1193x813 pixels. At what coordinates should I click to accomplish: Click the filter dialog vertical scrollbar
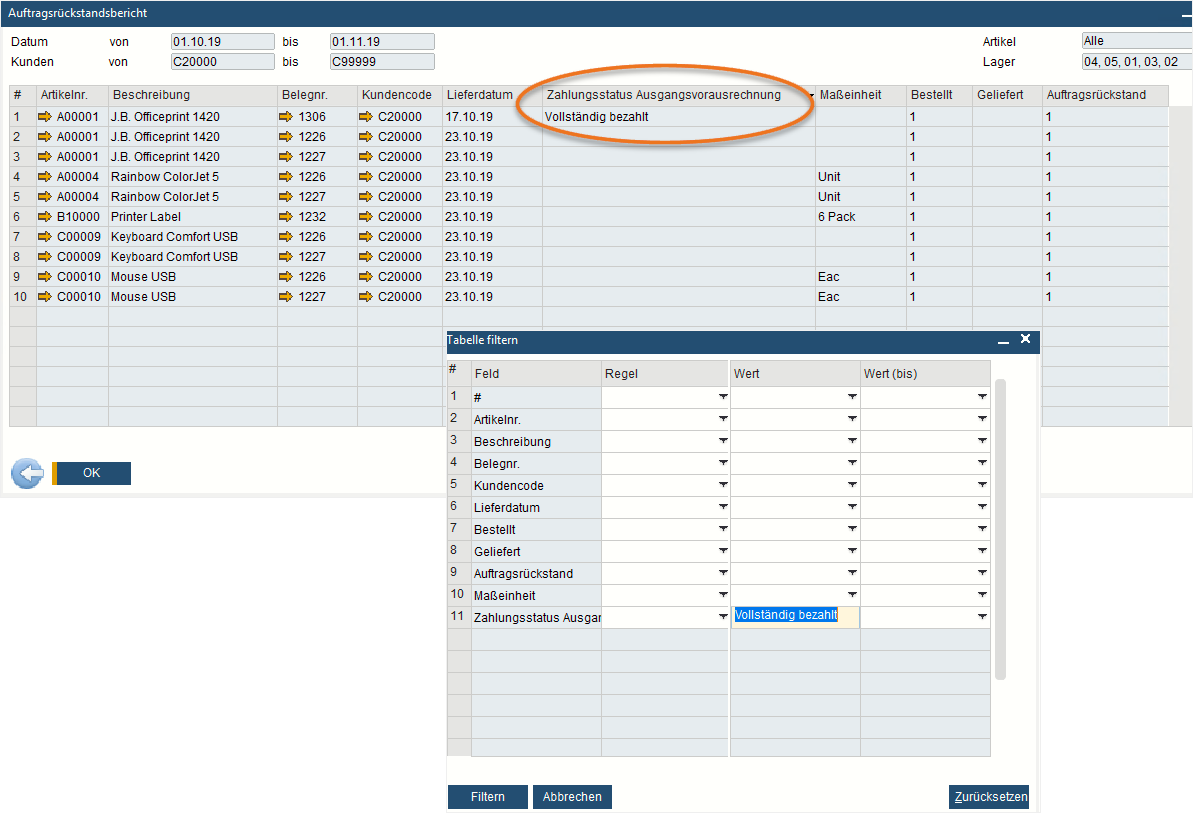[x=1001, y=529]
